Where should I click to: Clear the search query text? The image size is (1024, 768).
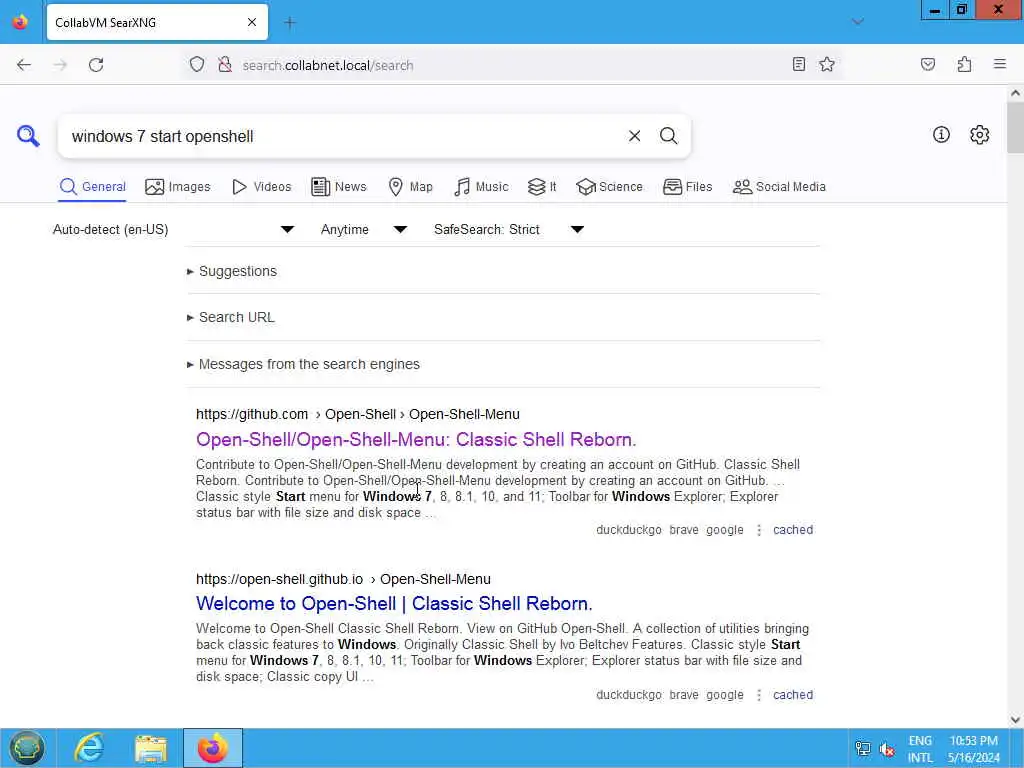tap(634, 136)
